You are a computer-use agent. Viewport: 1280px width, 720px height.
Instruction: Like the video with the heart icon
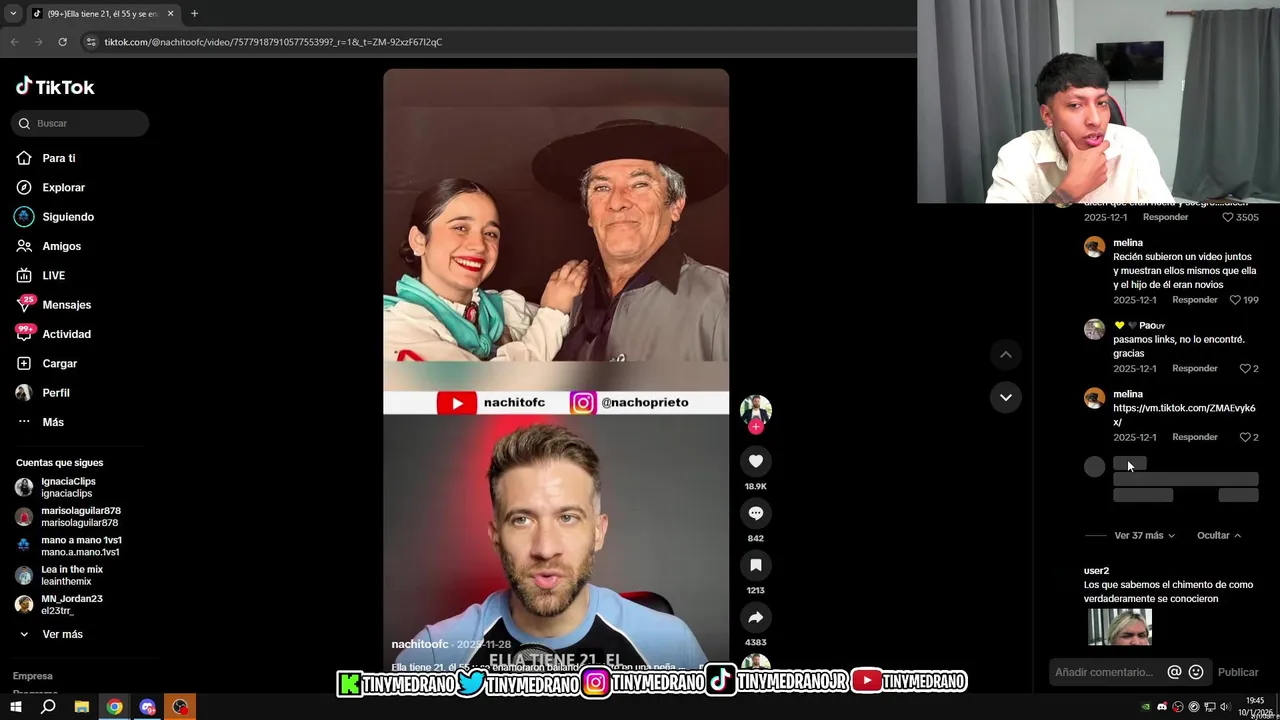[x=755, y=461]
